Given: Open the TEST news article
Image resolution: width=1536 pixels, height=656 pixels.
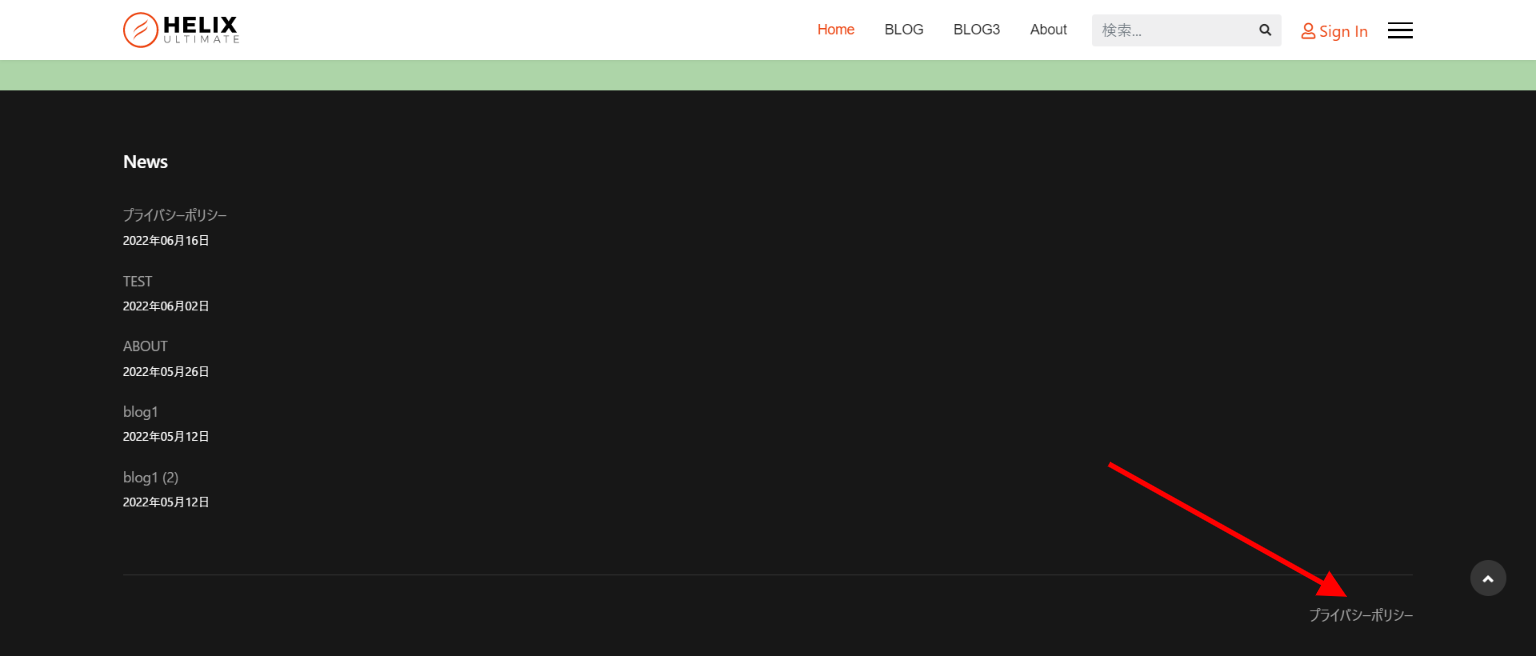Looking at the screenshot, I should [137, 281].
